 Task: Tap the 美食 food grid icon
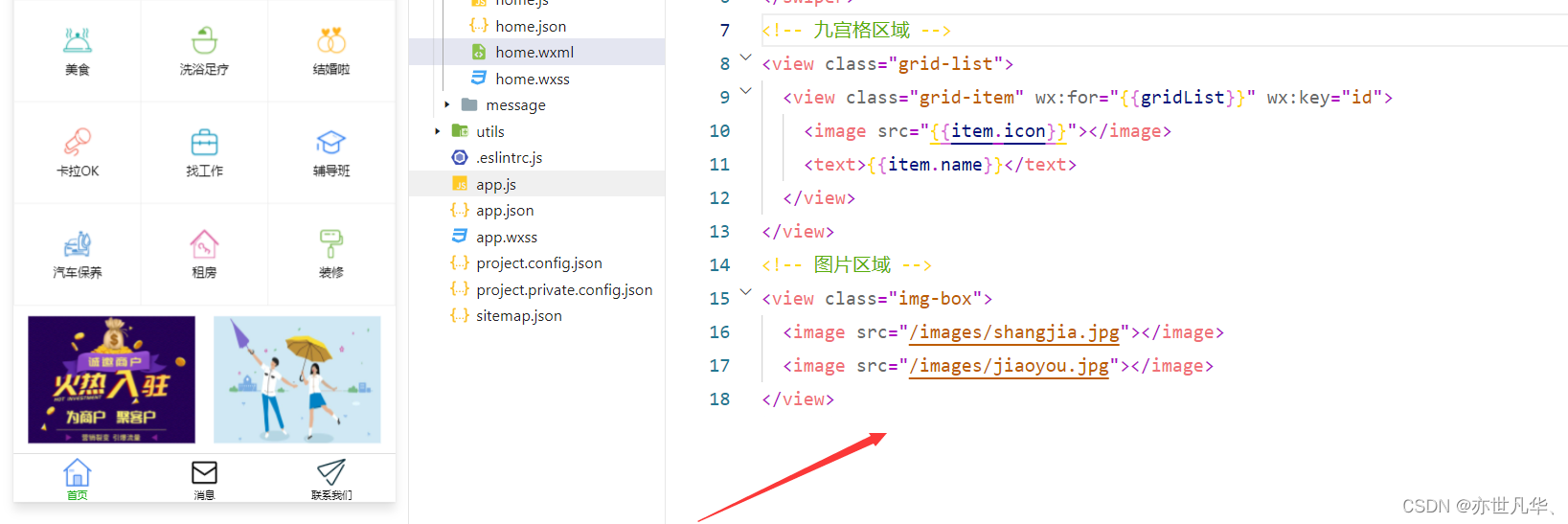point(78,40)
